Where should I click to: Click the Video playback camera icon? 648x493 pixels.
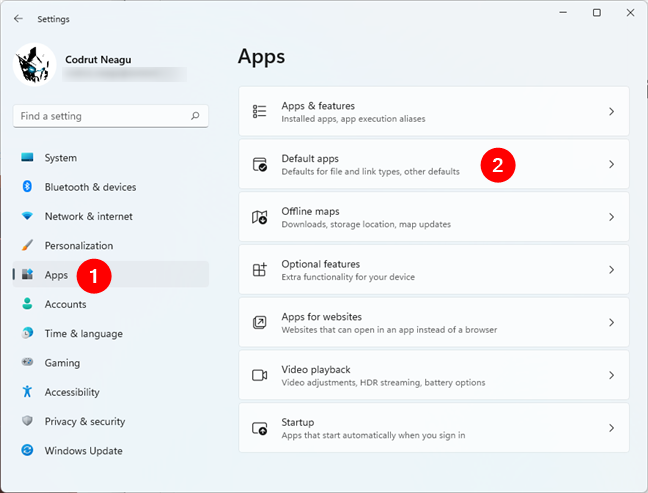(260, 375)
